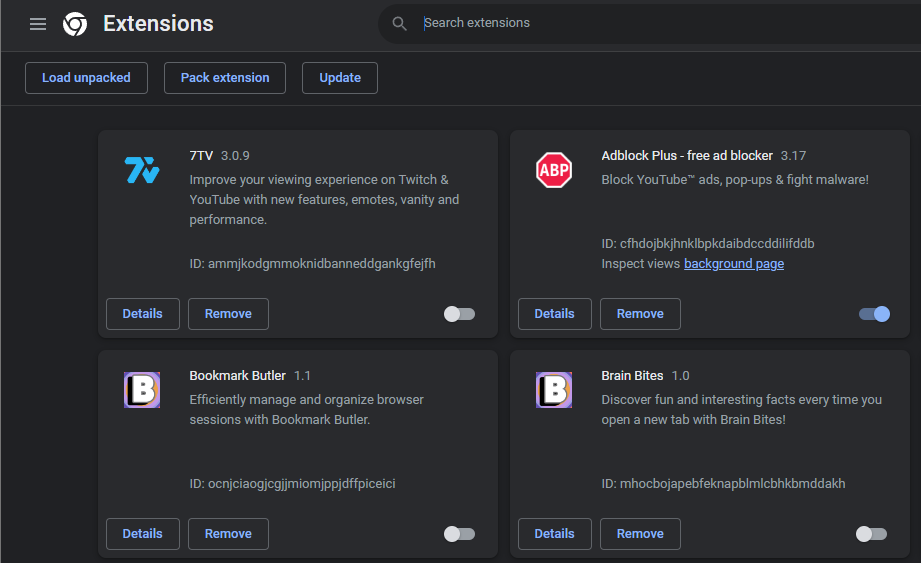Remove the Brain Bites extension

click(x=640, y=534)
